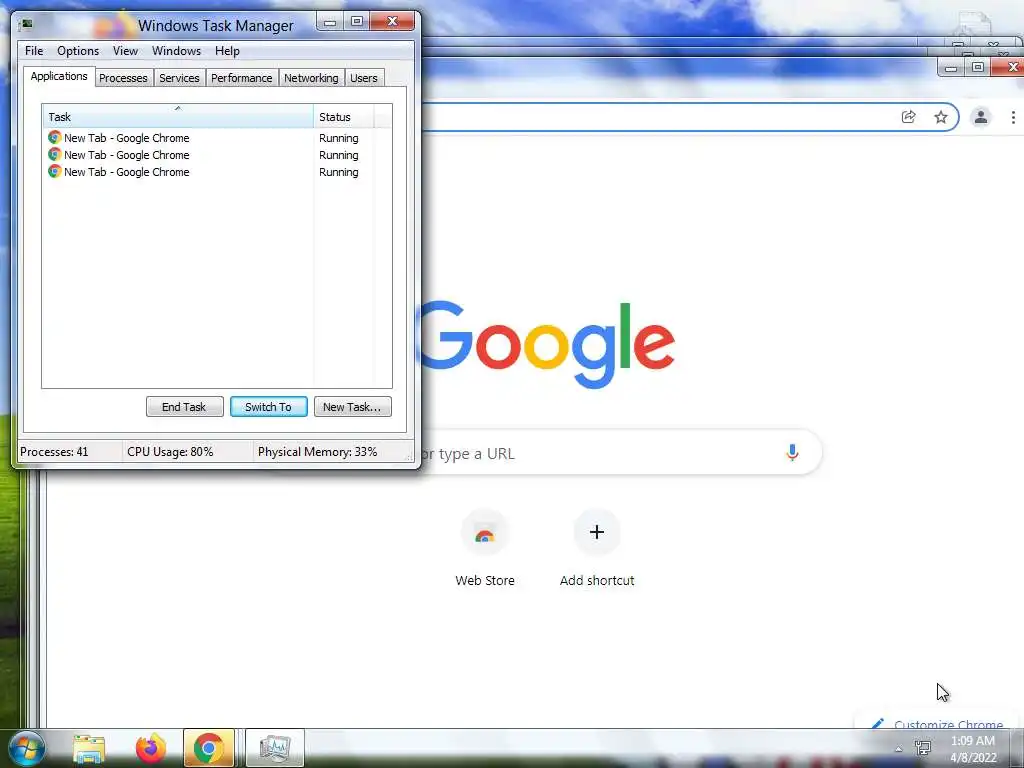Switch to the Users tab

click(x=364, y=78)
